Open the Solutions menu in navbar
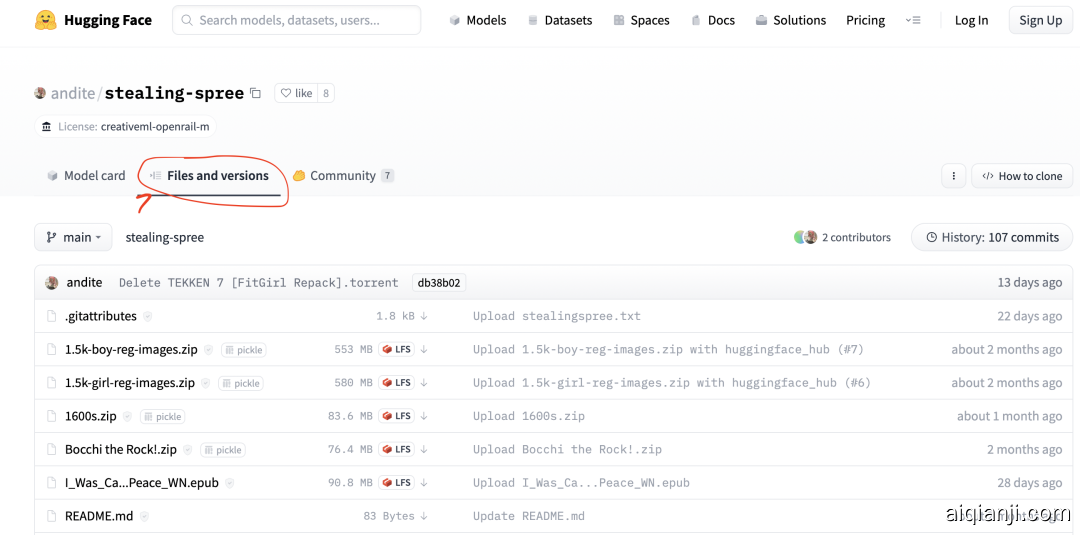Viewport: 1080px width, 535px height. point(790,20)
